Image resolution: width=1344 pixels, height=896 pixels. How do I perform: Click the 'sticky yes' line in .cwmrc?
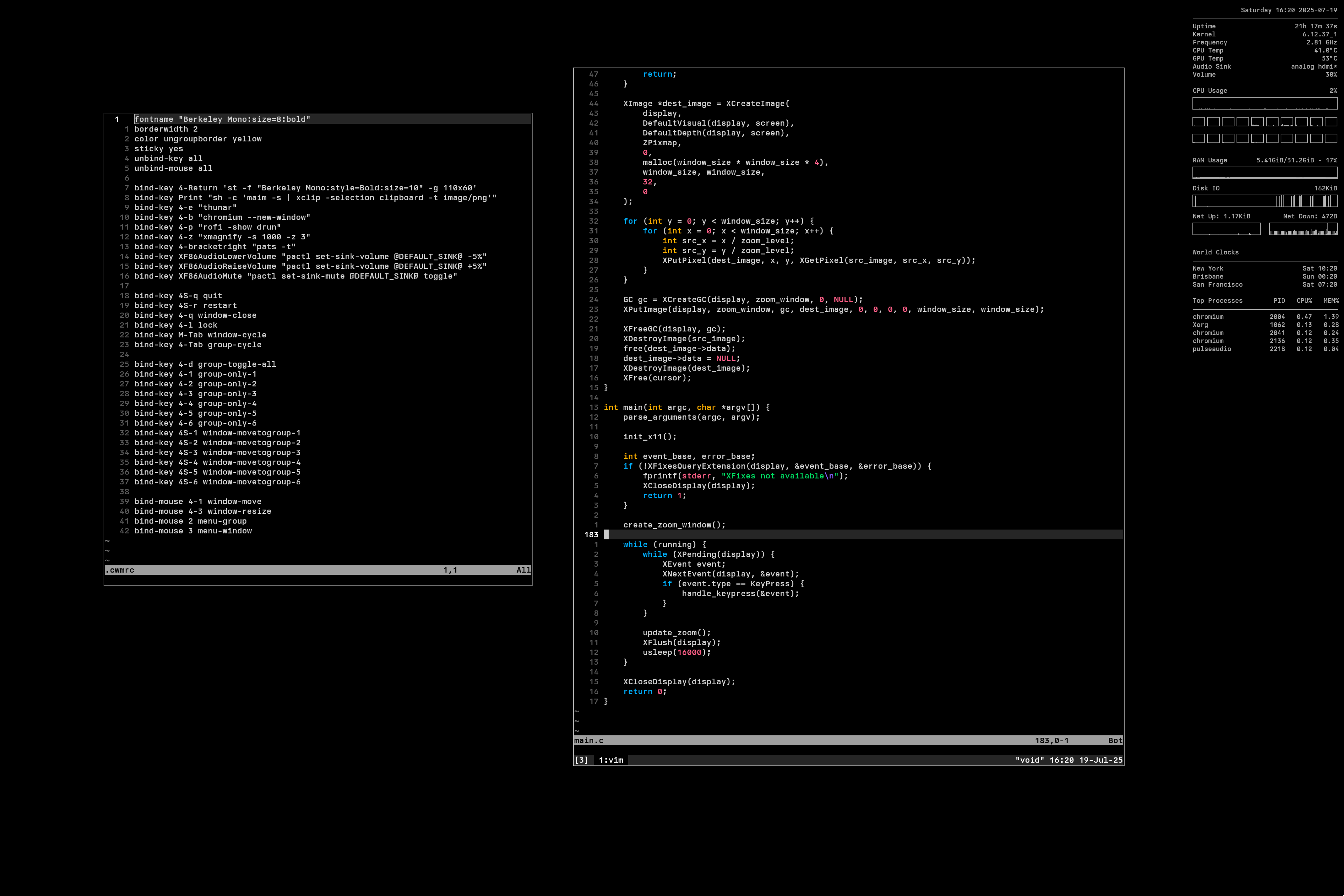click(158, 148)
